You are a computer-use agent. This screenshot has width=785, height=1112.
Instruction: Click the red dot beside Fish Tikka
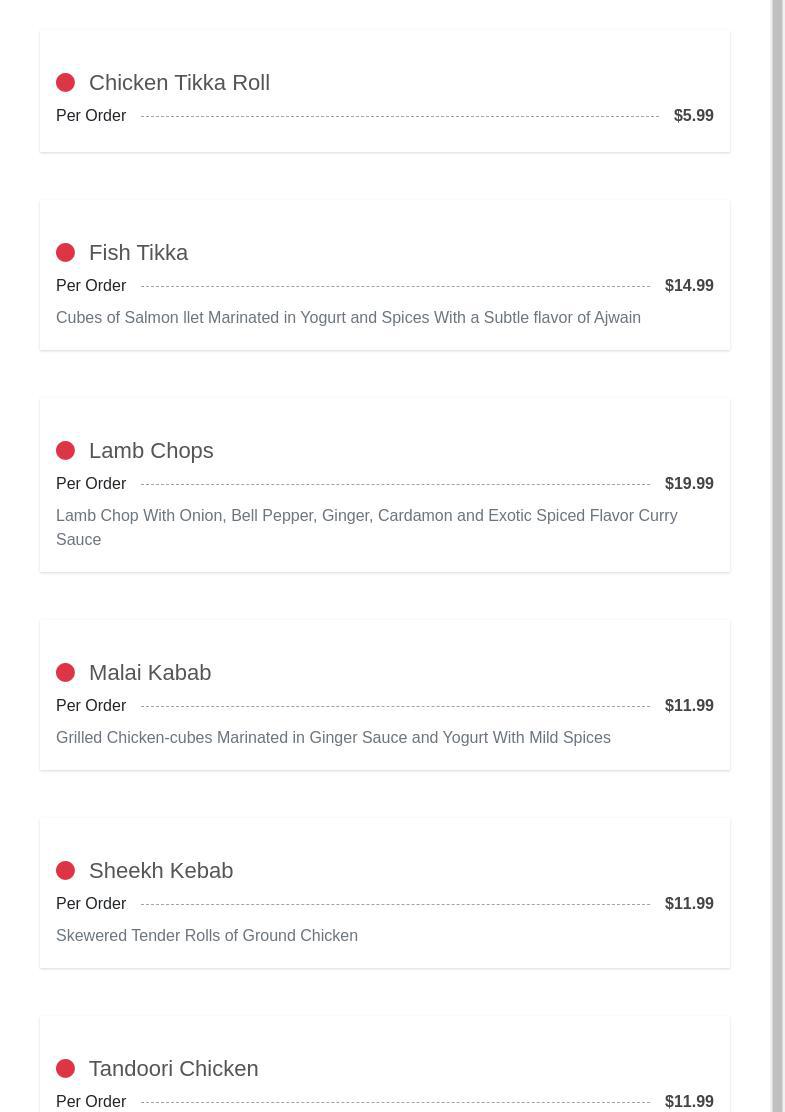pos(65,253)
